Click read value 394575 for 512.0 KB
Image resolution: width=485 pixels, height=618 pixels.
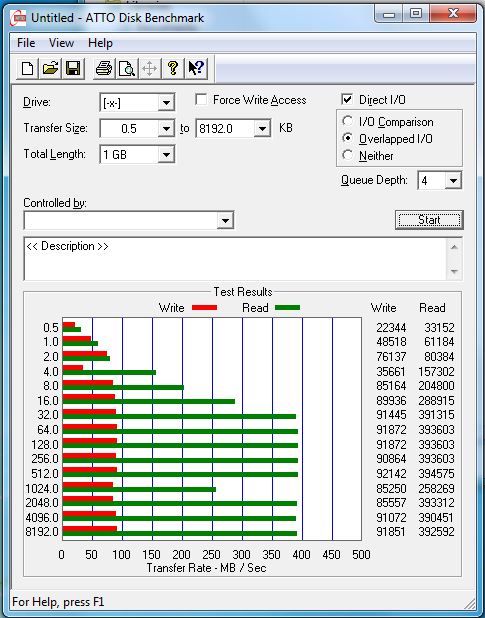pos(436,473)
